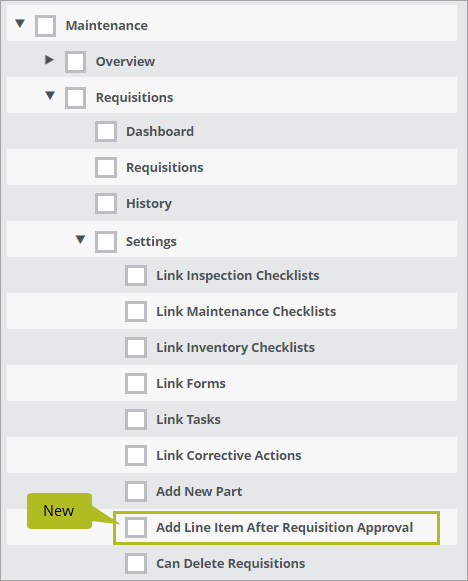Collapse the Maintenance tree node

(20, 24)
